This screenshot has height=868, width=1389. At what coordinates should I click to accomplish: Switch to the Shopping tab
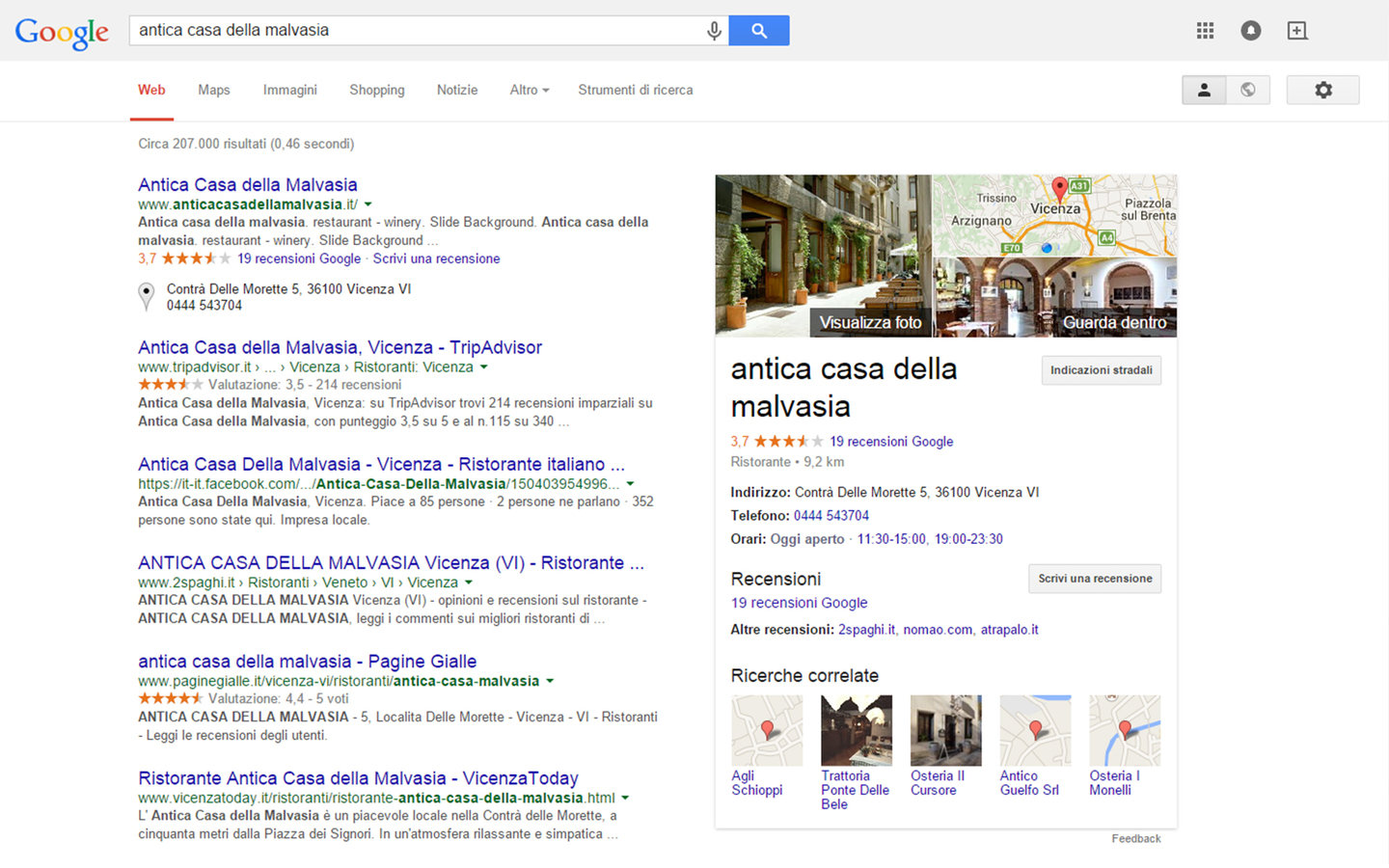click(x=377, y=90)
